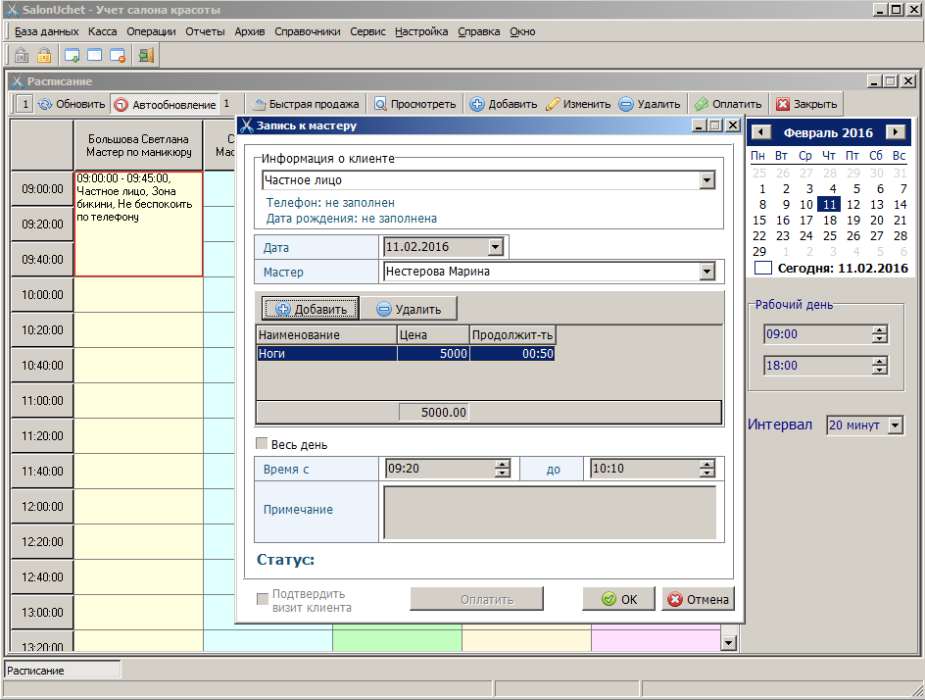Click the 10:00:00 time row header
The image size is (925, 700).
coord(42,295)
